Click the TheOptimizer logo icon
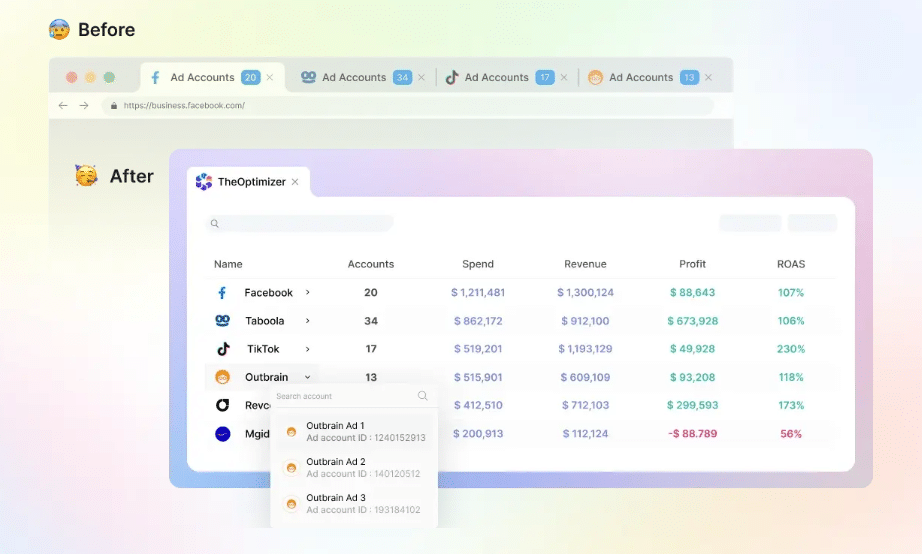The image size is (922, 554). (204, 182)
